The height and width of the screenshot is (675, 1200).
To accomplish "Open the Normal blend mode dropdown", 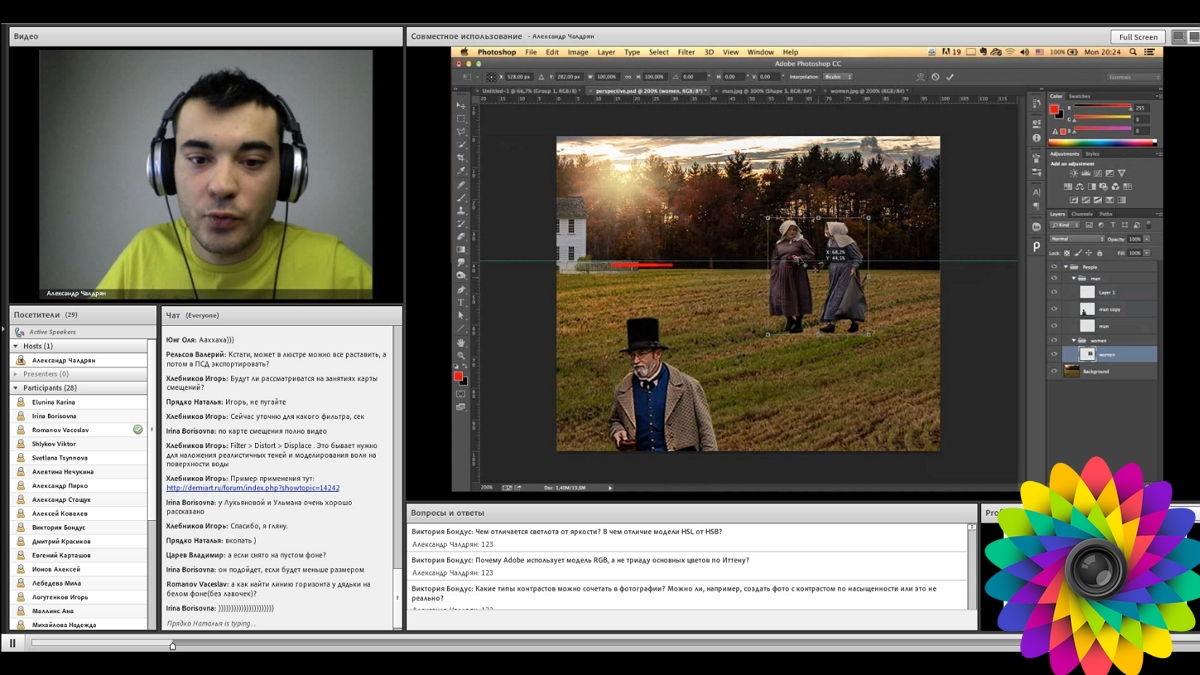I will click(1074, 239).
